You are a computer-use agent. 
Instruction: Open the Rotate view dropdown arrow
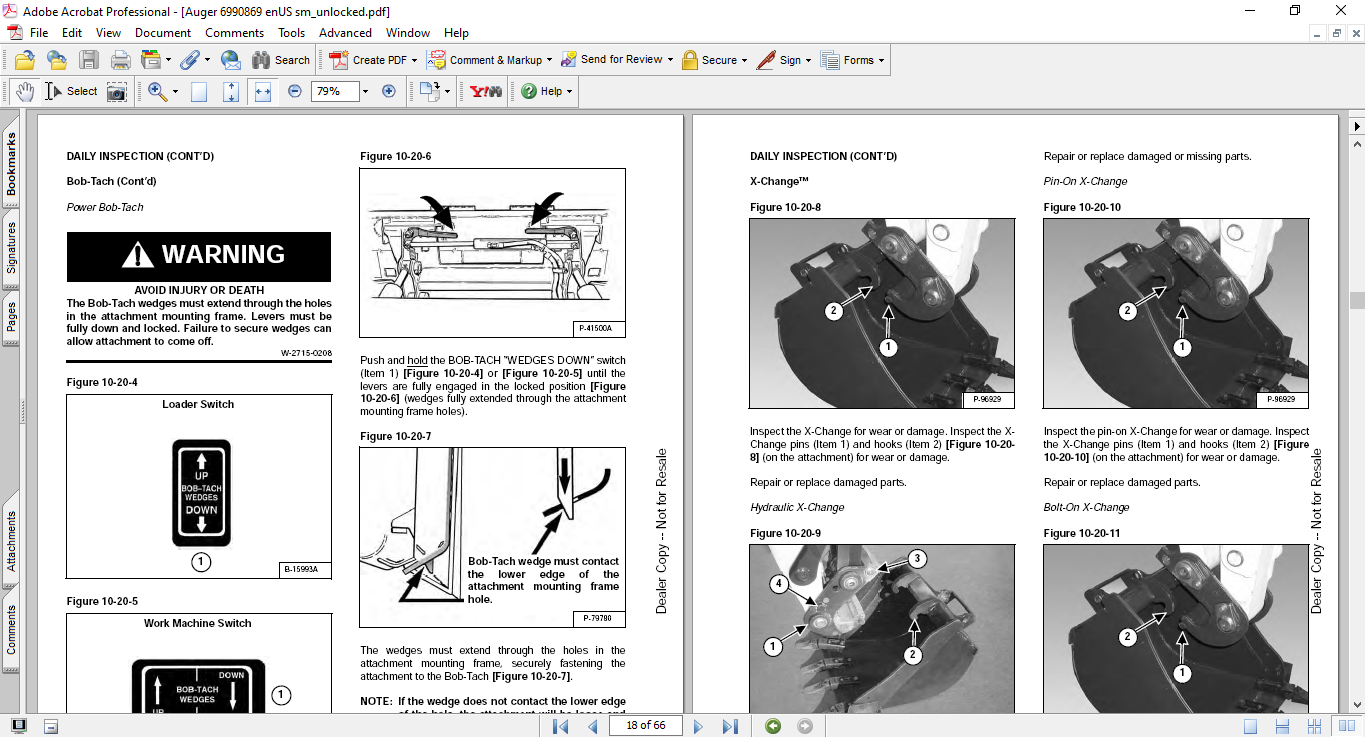point(447,91)
